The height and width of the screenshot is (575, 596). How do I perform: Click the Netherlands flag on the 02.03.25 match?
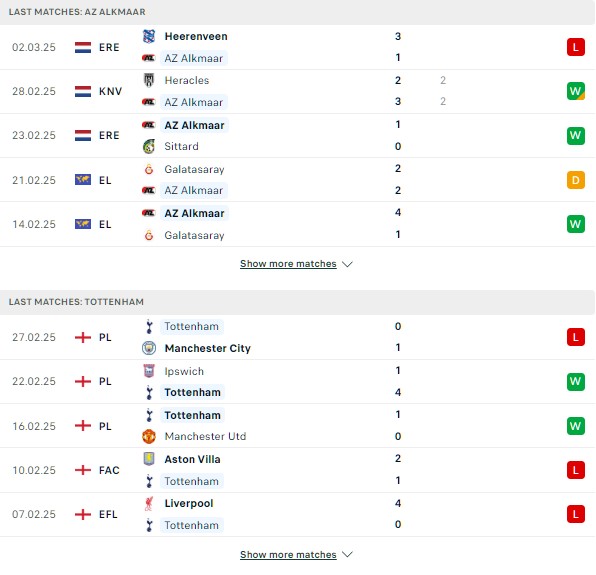pos(83,48)
